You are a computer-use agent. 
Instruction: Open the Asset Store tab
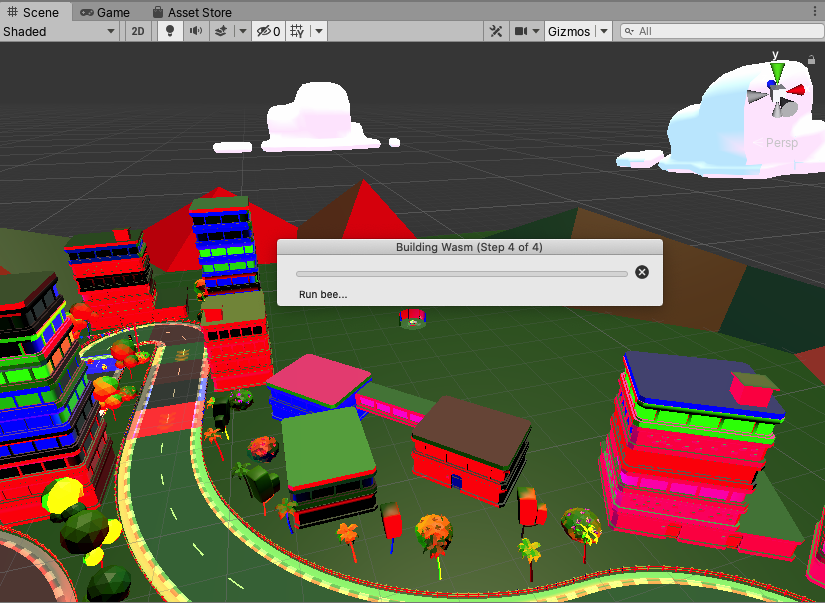(x=192, y=12)
